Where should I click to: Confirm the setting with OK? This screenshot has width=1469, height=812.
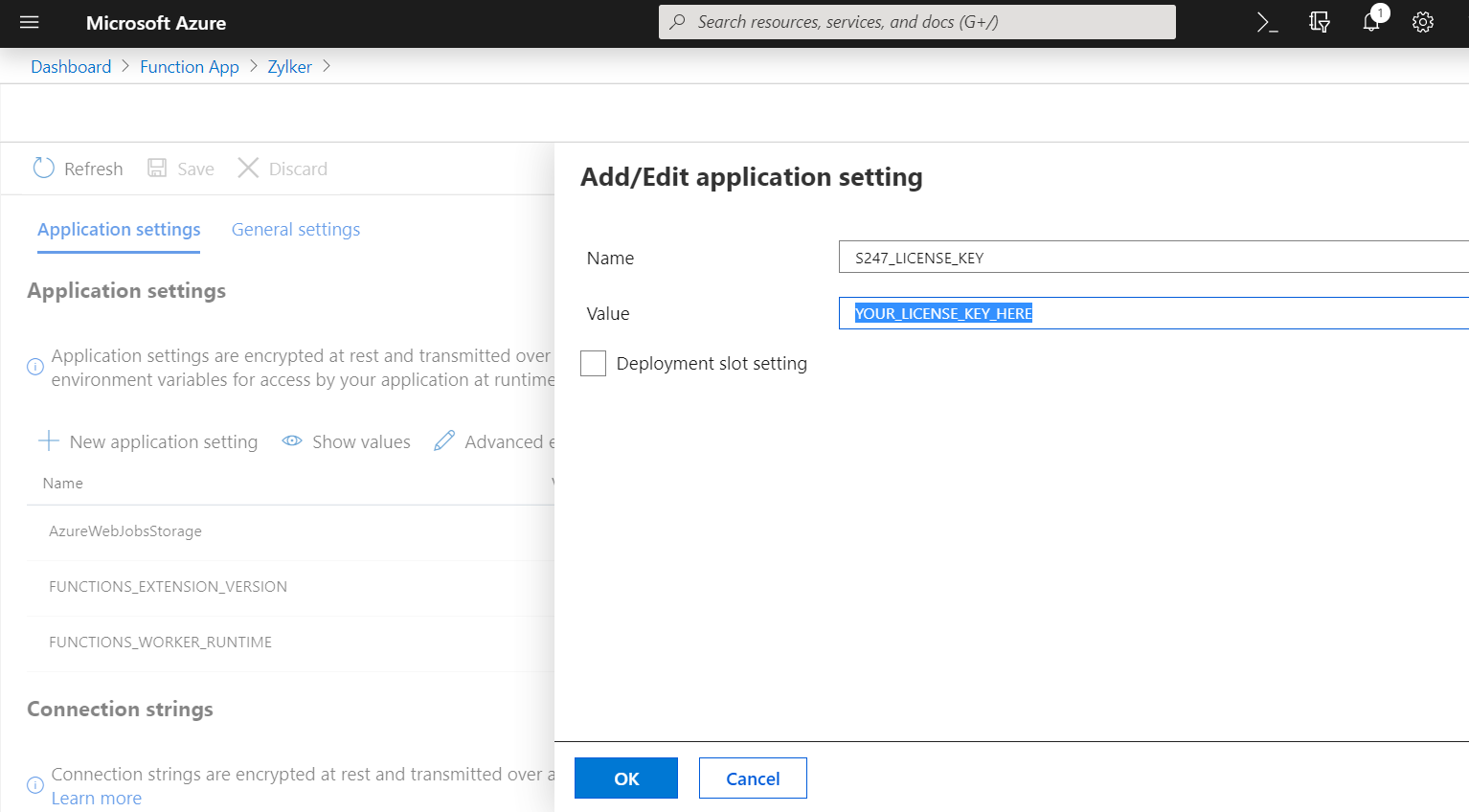pyautogui.click(x=625, y=778)
